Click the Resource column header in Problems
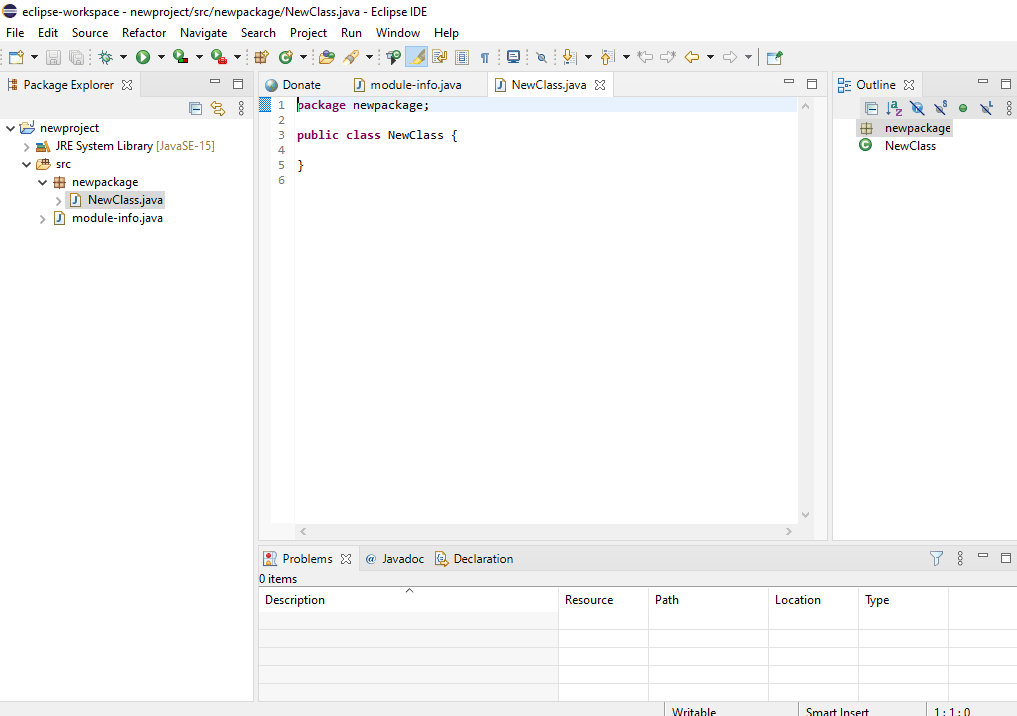The image size is (1017, 716). [589, 600]
